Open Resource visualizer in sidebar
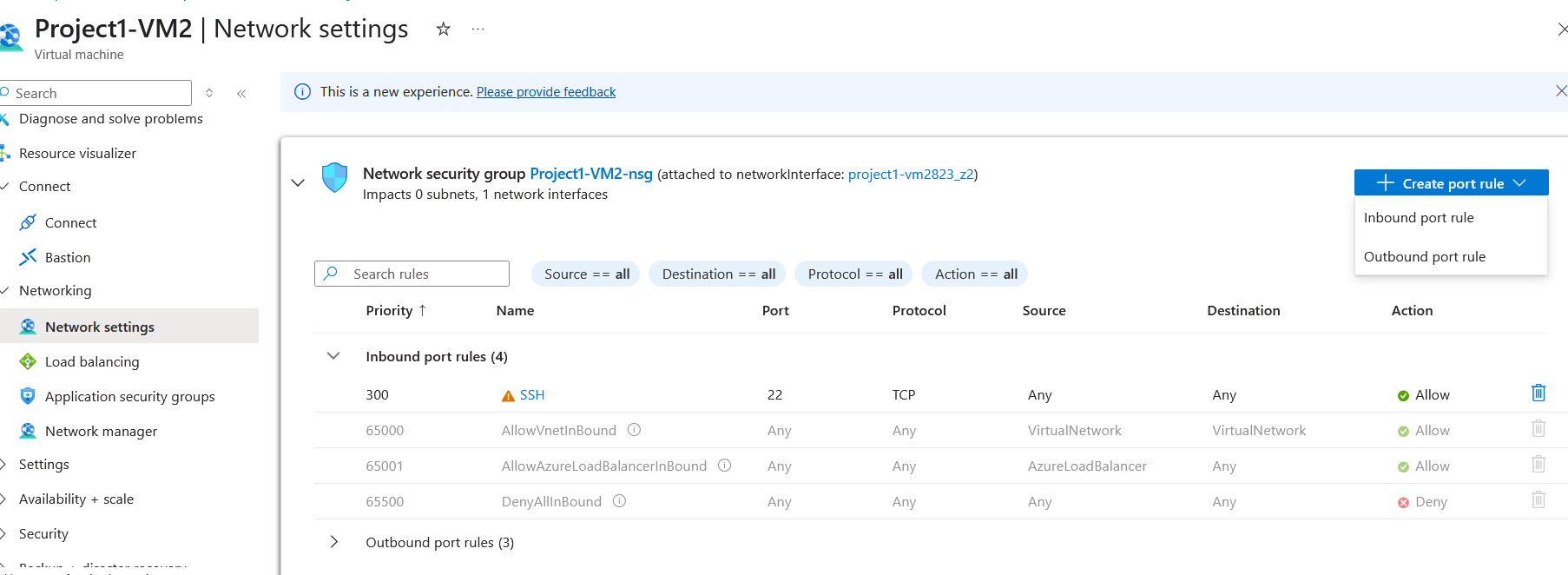 77,153
